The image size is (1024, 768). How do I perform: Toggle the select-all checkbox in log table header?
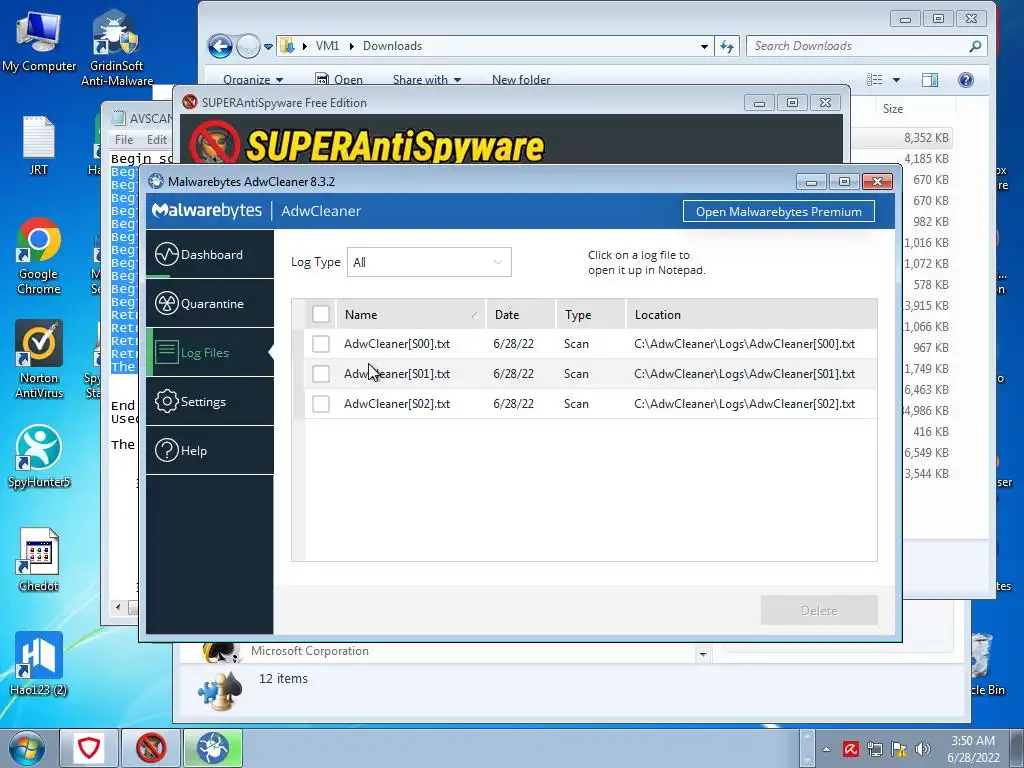(x=321, y=314)
